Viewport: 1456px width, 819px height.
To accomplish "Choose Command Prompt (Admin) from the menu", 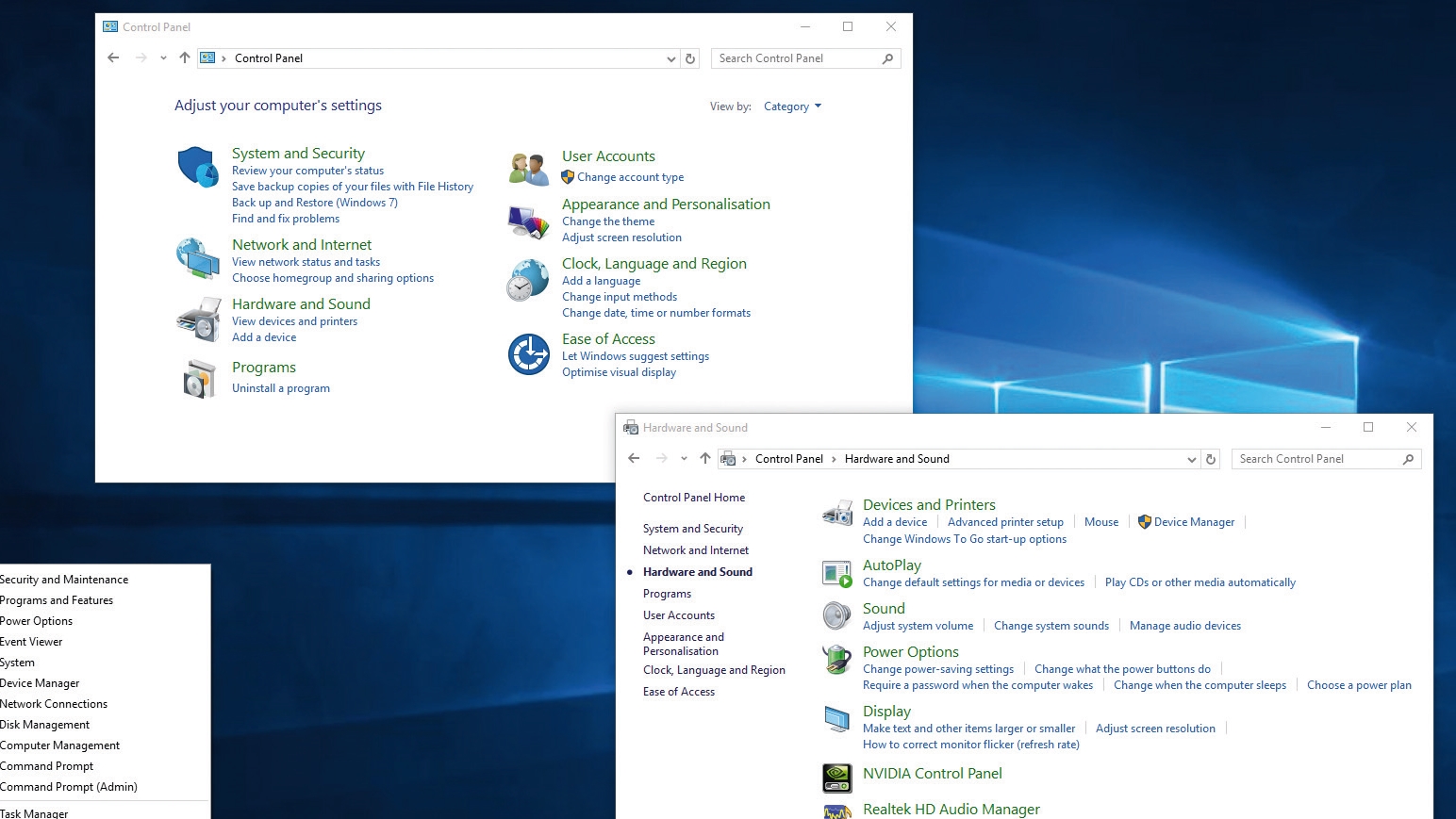I will coord(69,787).
